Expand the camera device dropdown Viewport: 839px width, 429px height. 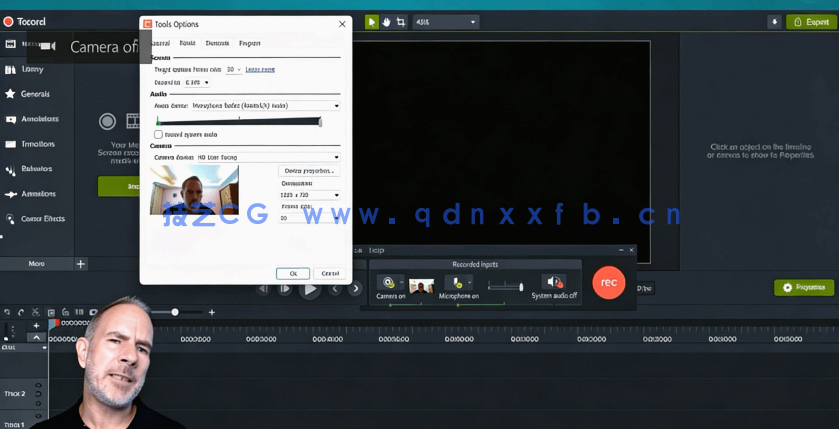point(336,157)
